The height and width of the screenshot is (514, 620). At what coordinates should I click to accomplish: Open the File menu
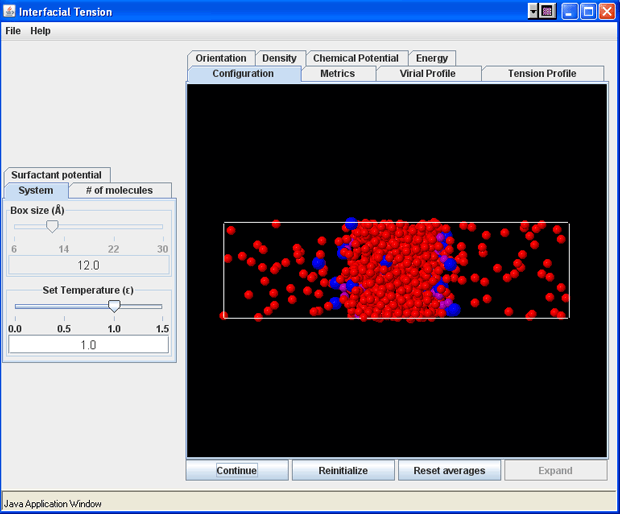click(13, 31)
